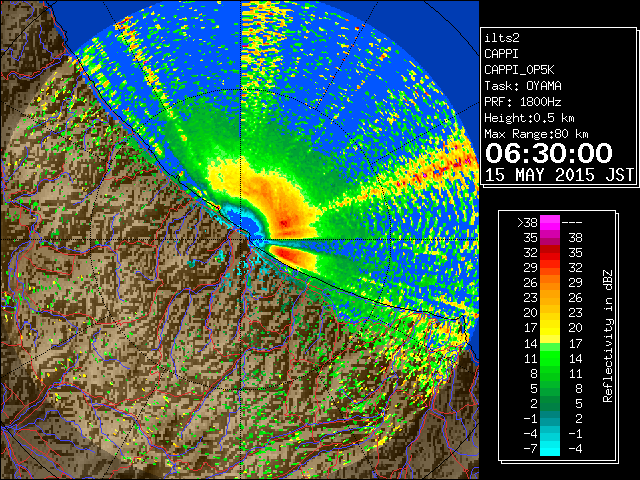Screen dimensions: 640x480
Task: Click the 'Height:0.5 km' entry
Action: coord(529,118)
